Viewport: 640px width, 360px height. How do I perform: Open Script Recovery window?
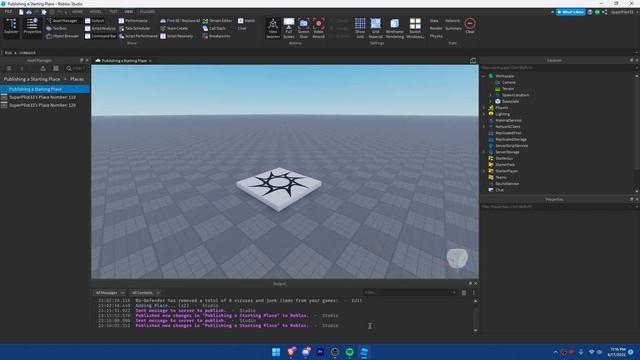click(177, 36)
